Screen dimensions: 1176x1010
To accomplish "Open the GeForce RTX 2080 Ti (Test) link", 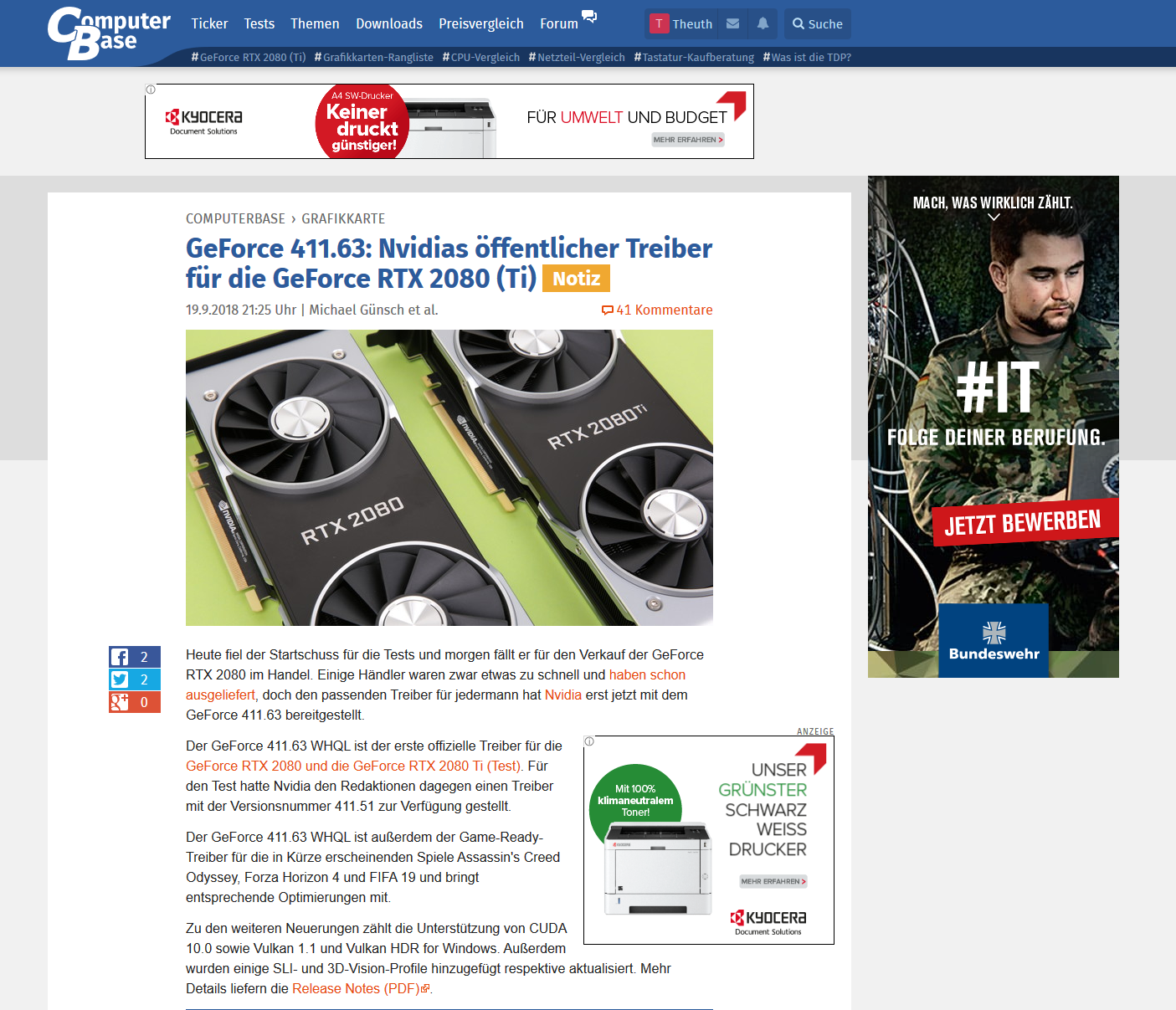I will coord(354,766).
